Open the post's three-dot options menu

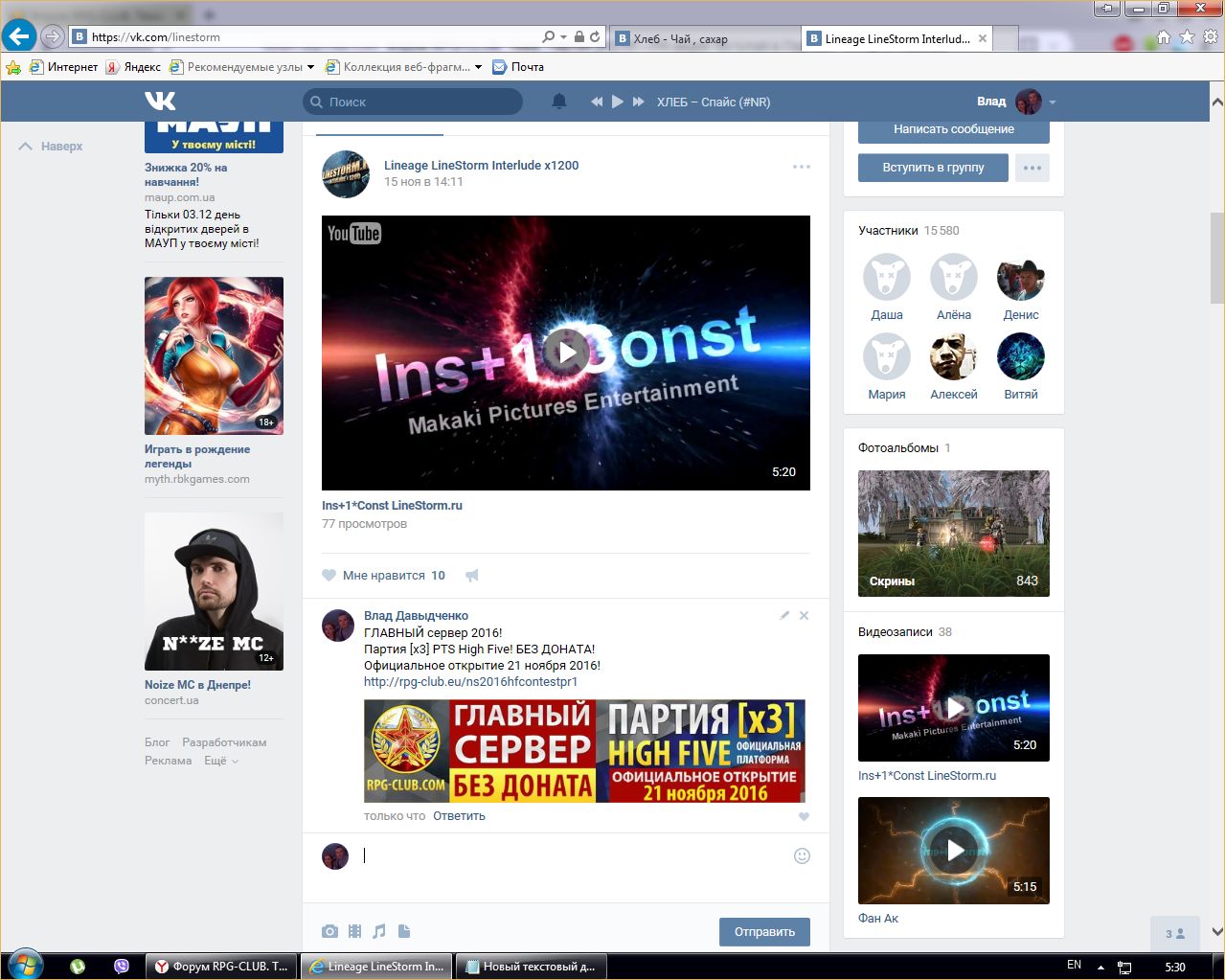point(802,167)
